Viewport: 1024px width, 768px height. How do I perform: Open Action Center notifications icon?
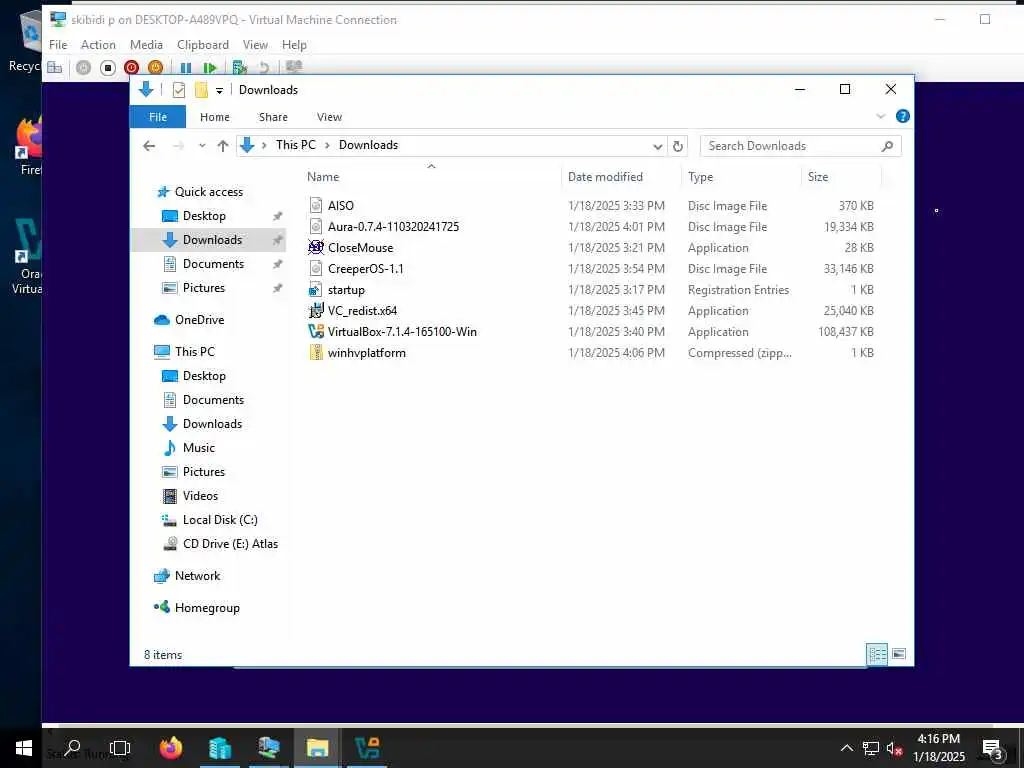click(x=992, y=748)
